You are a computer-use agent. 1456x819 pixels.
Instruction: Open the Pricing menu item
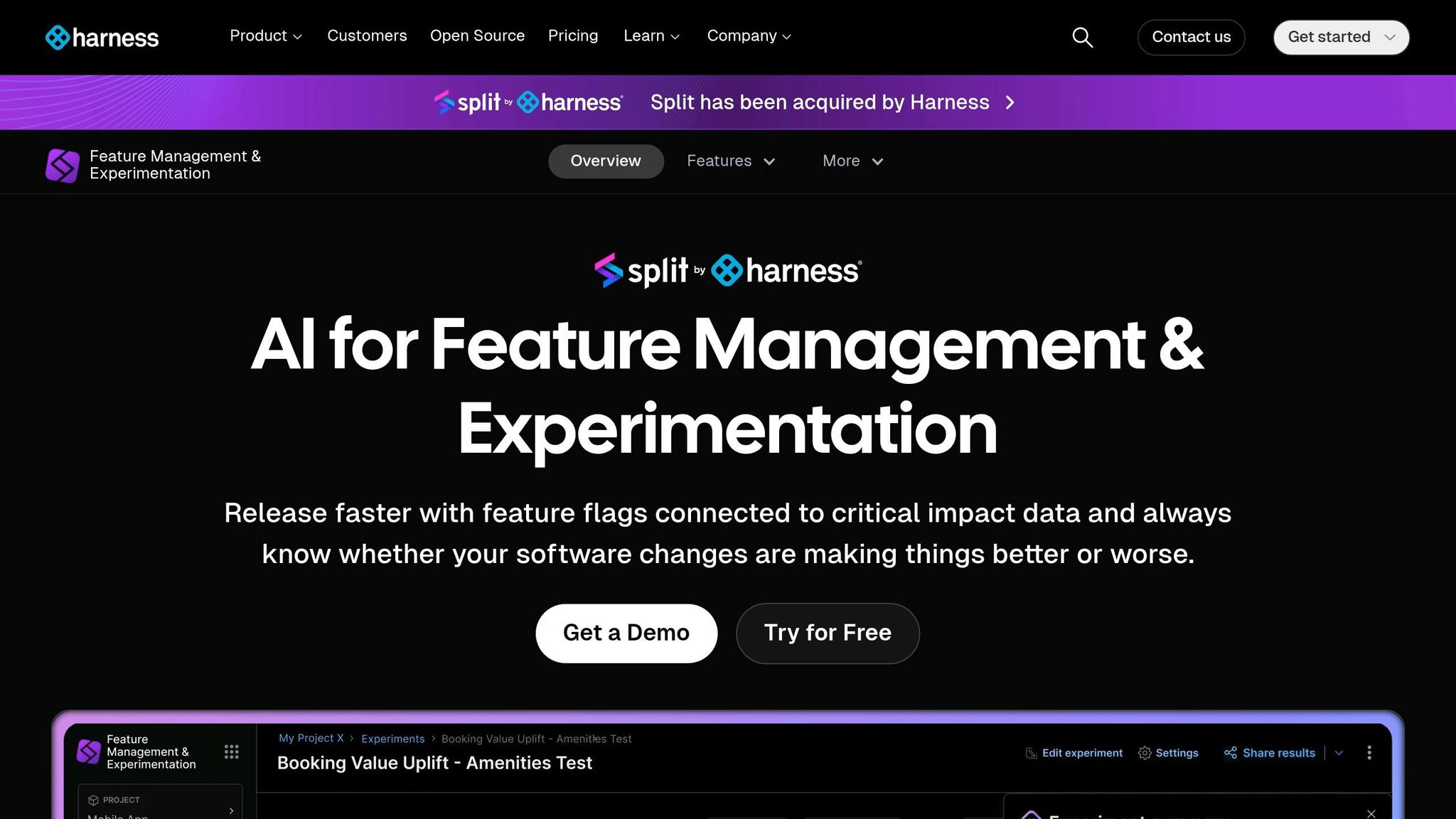[x=573, y=36]
